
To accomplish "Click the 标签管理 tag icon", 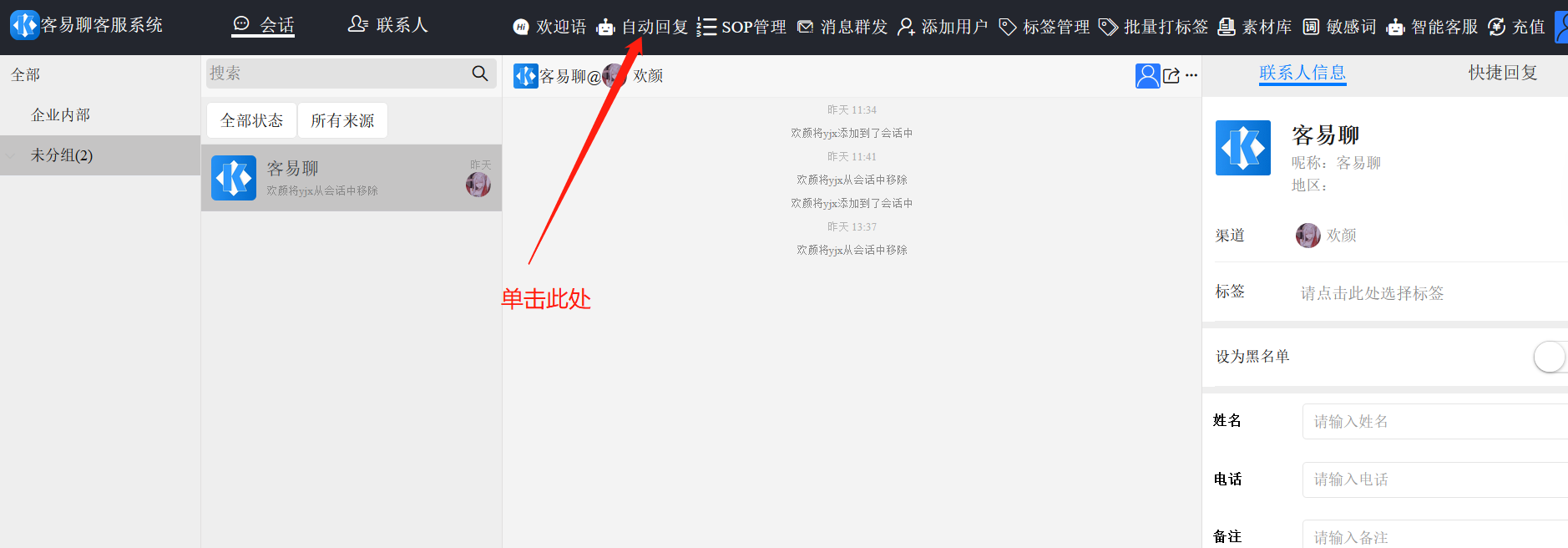I will coord(1008,28).
